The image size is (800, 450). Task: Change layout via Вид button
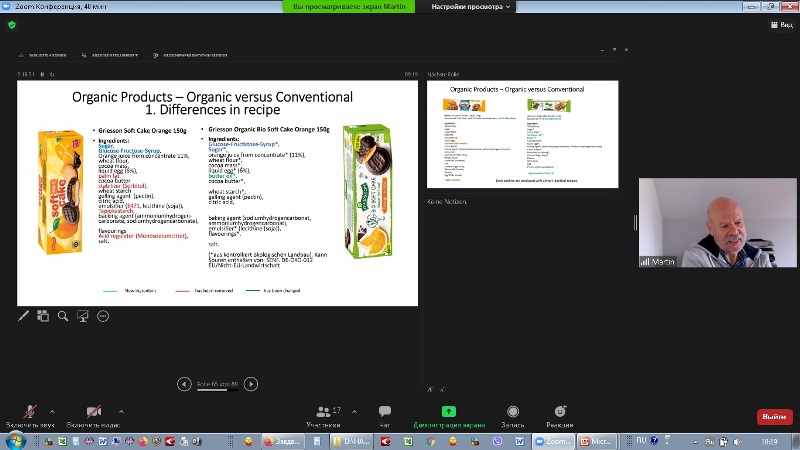782,24
